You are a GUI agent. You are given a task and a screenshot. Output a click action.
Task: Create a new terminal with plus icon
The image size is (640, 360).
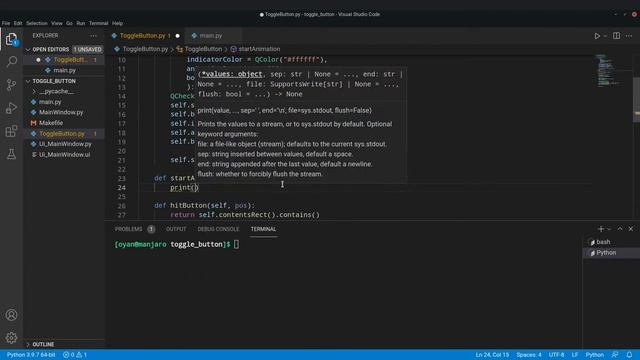coord(600,229)
